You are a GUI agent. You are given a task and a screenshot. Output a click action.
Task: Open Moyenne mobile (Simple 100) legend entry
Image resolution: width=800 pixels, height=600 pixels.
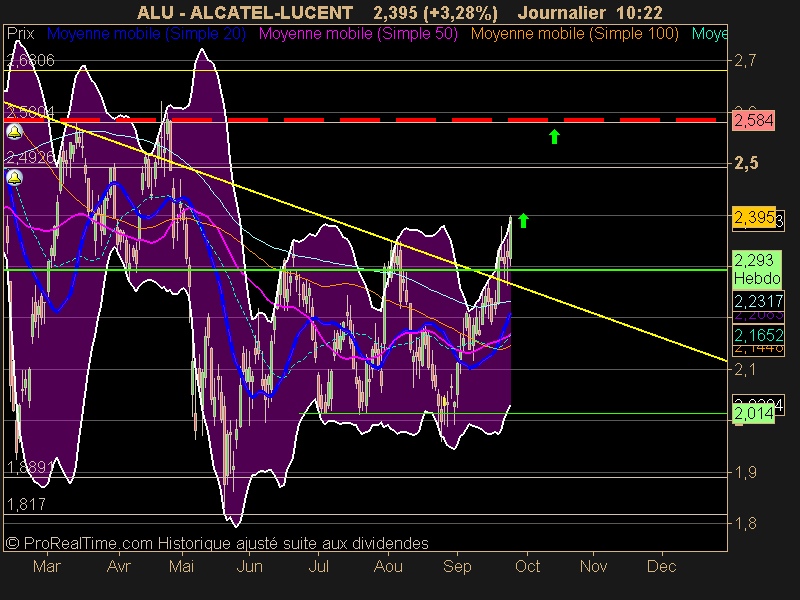click(x=574, y=34)
